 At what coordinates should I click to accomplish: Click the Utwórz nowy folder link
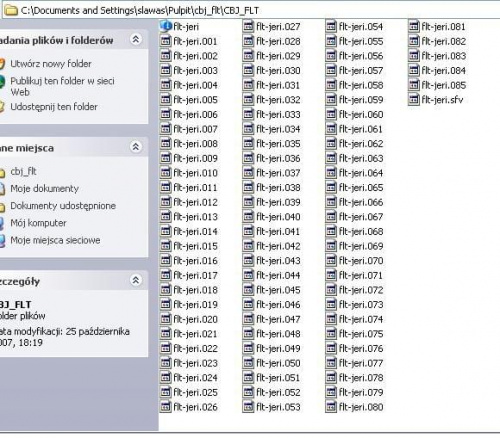pos(51,64)
